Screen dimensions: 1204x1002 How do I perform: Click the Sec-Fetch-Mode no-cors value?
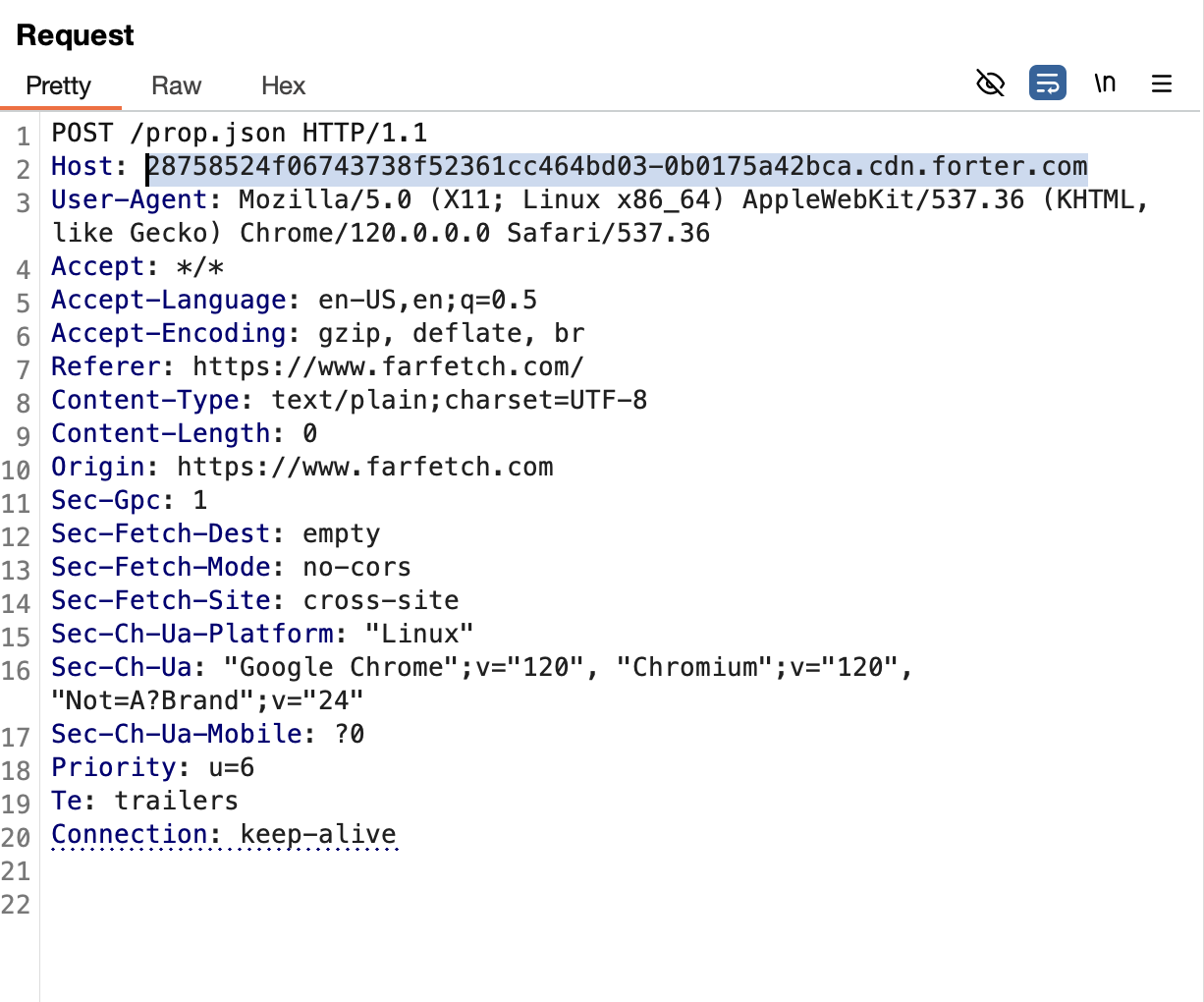356,567
